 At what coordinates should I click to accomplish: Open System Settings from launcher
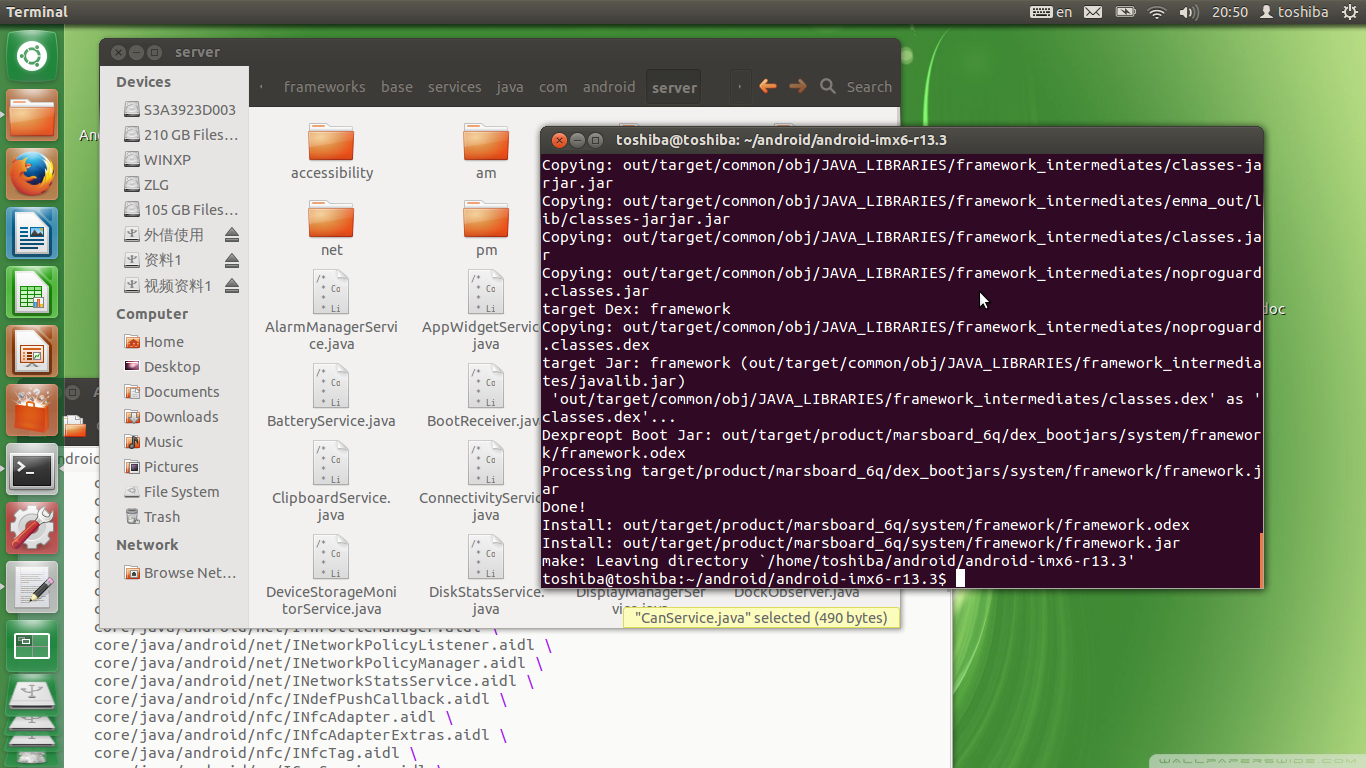click(x=32, y=528)
